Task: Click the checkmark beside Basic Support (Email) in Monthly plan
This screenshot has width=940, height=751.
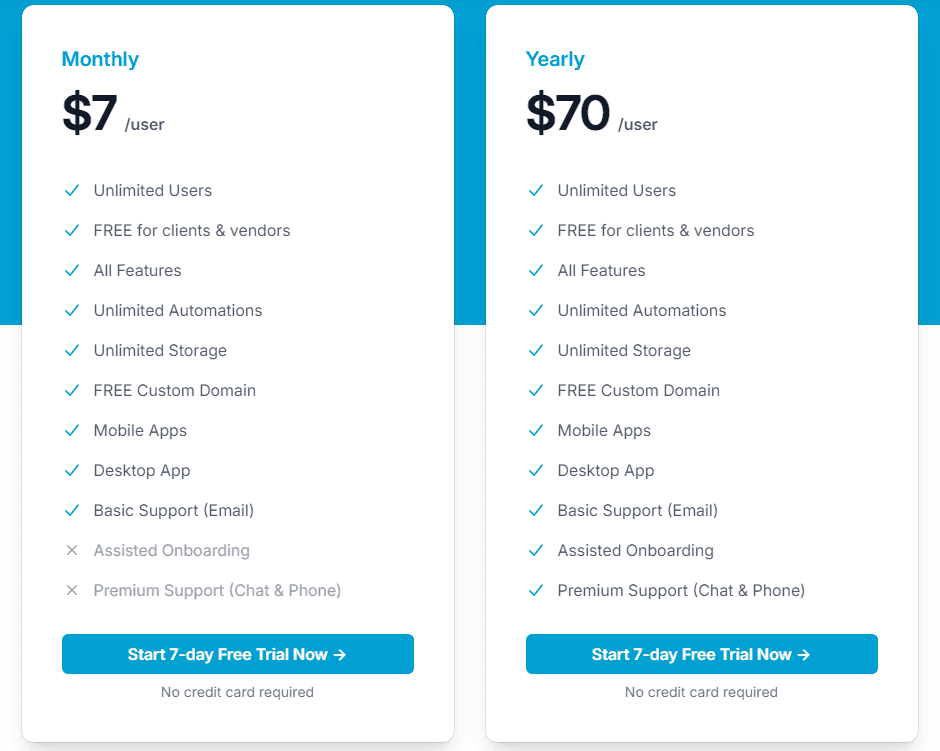Action: click(x=72, y=510)
